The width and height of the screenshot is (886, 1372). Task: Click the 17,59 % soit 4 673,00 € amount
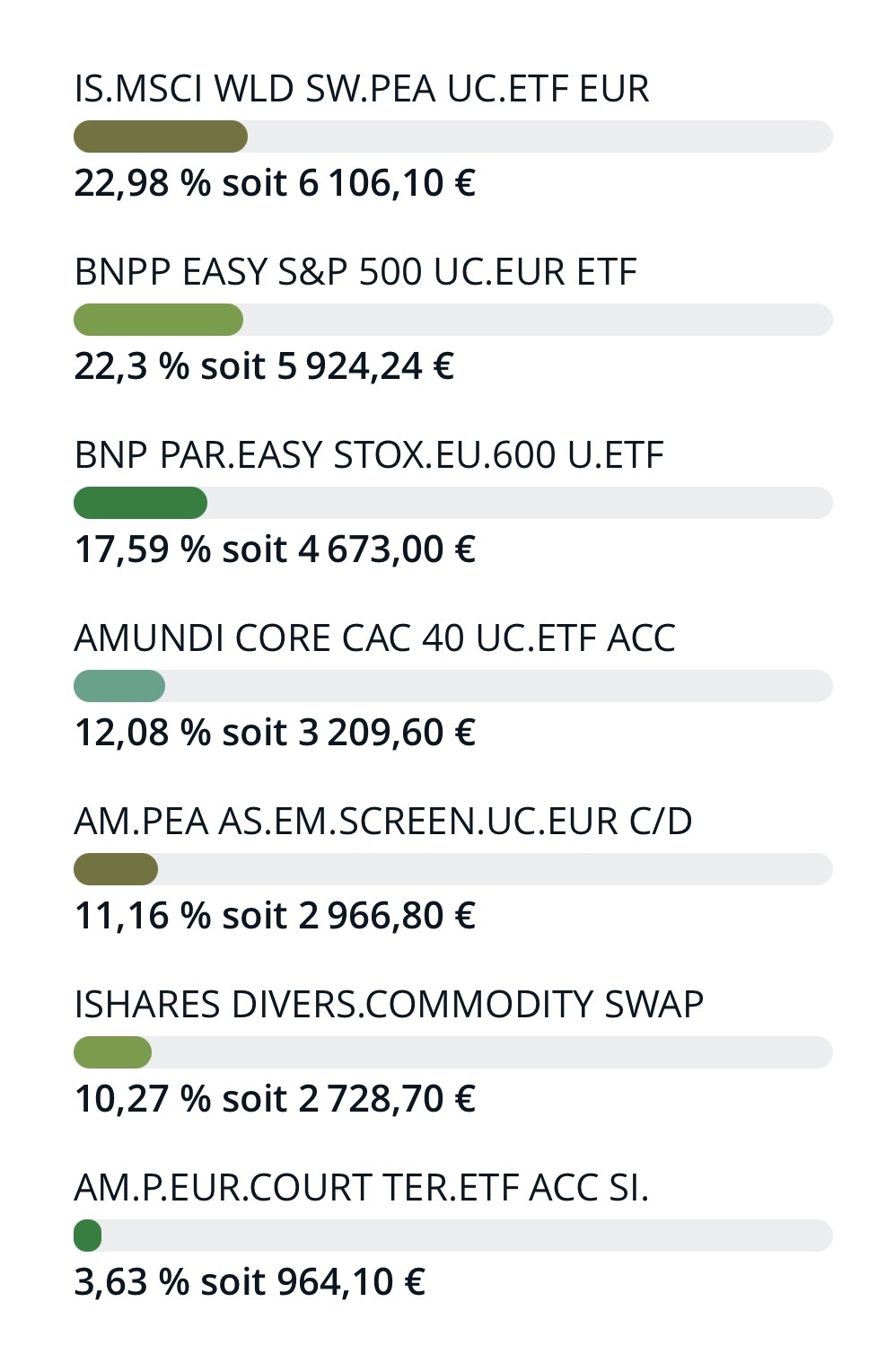coord(274,550)
